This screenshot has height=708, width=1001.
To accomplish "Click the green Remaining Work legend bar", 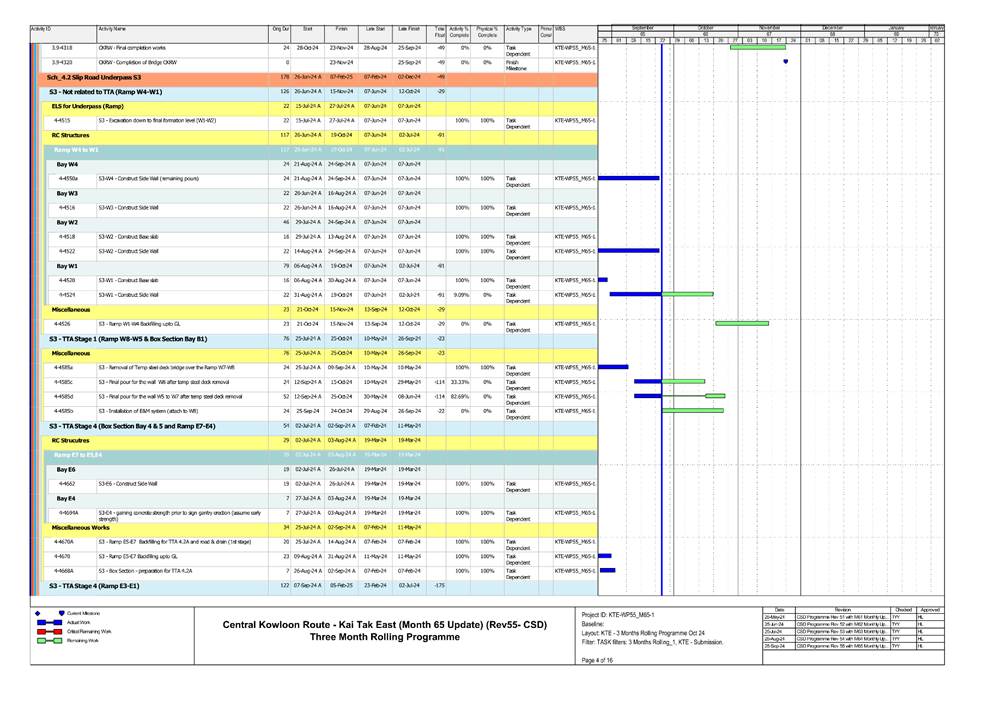I will click(x=49, y=641).
